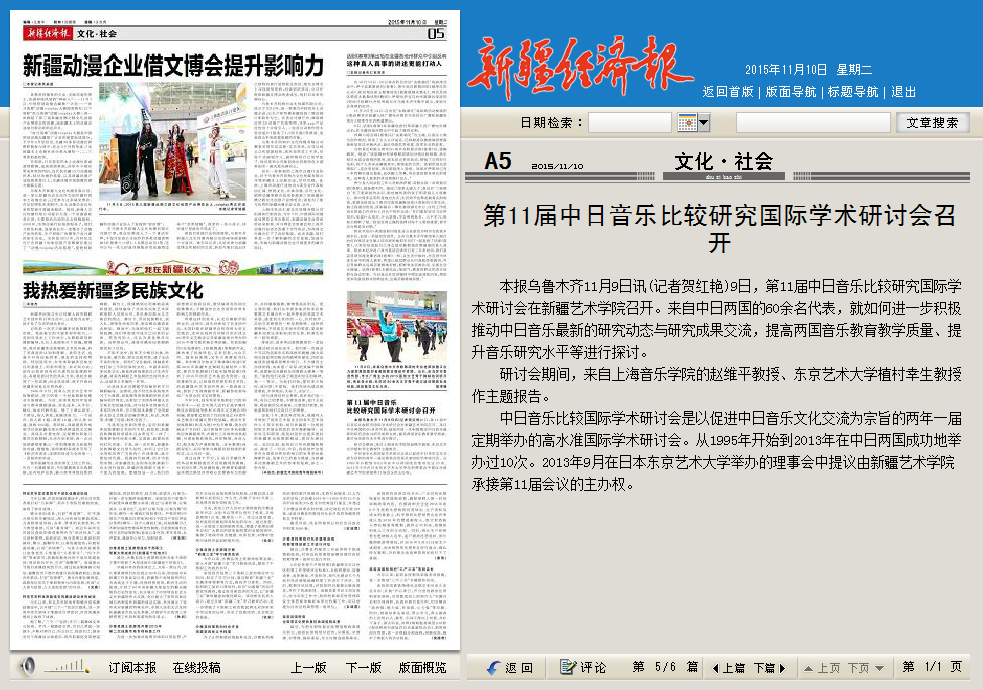This screenshot has width=983, height=690.
Task: Expand the date picker dropdown arrow
Action: [x=704, y=123]
